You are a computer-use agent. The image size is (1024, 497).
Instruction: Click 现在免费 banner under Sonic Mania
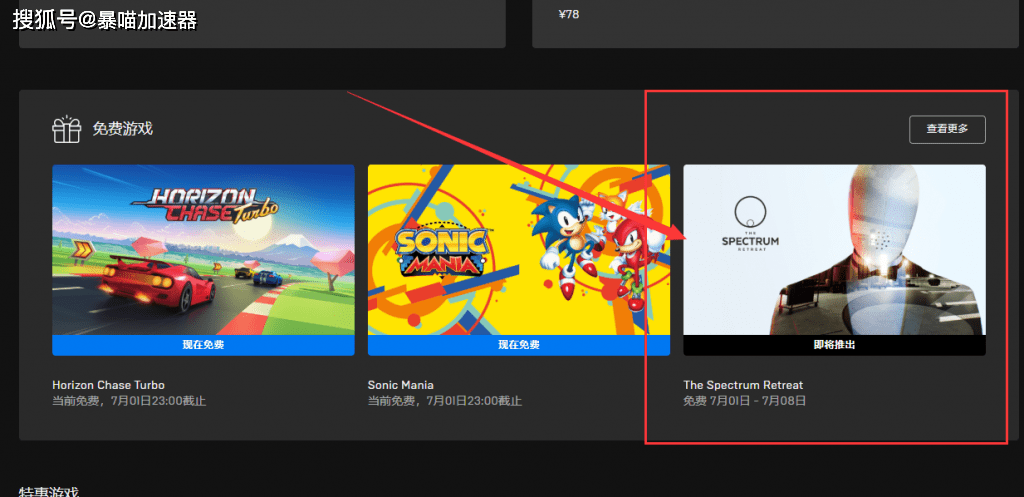pyautogui.click(x=518, y=345)
